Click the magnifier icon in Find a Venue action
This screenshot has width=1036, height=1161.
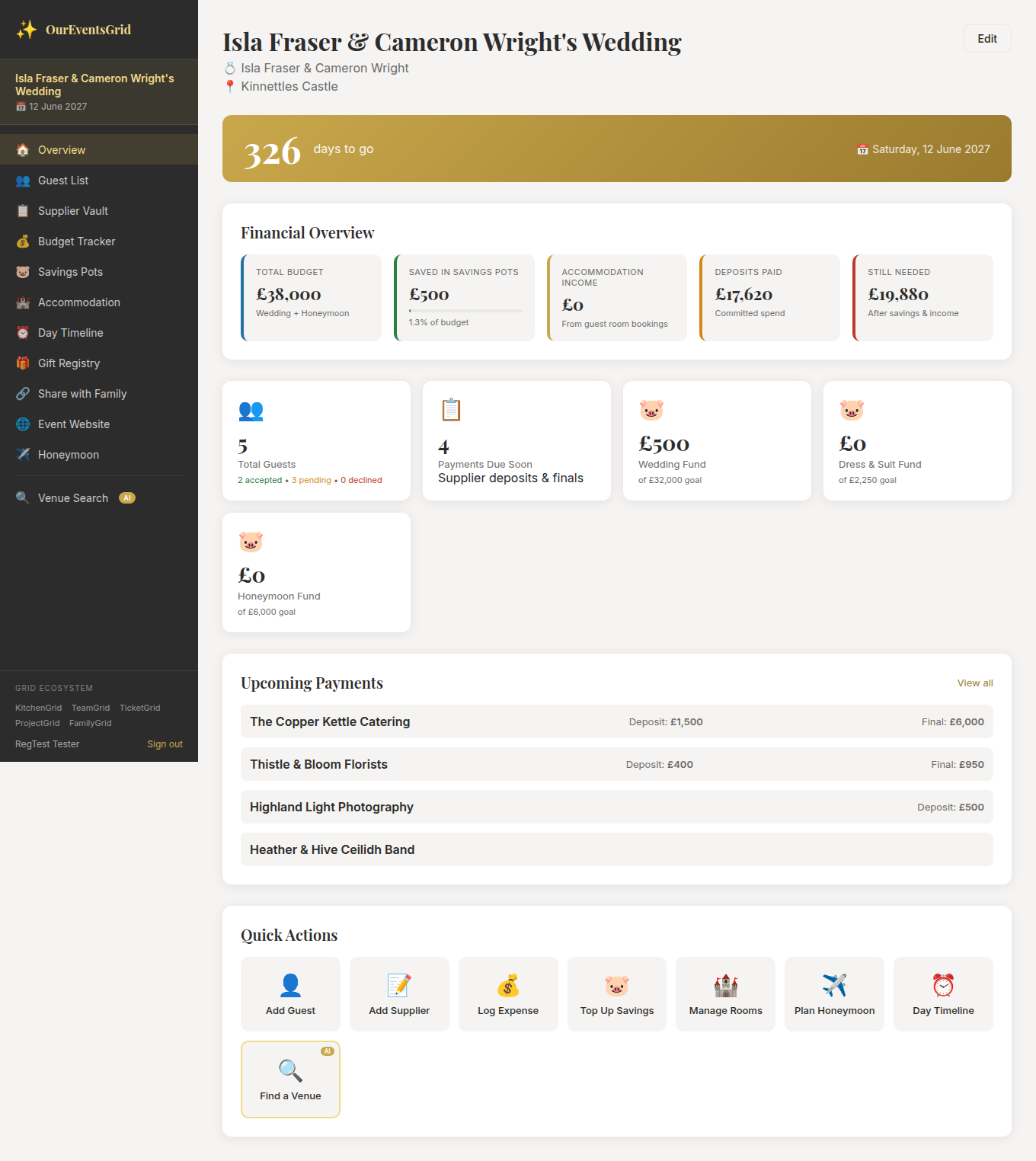point(290,1070)
